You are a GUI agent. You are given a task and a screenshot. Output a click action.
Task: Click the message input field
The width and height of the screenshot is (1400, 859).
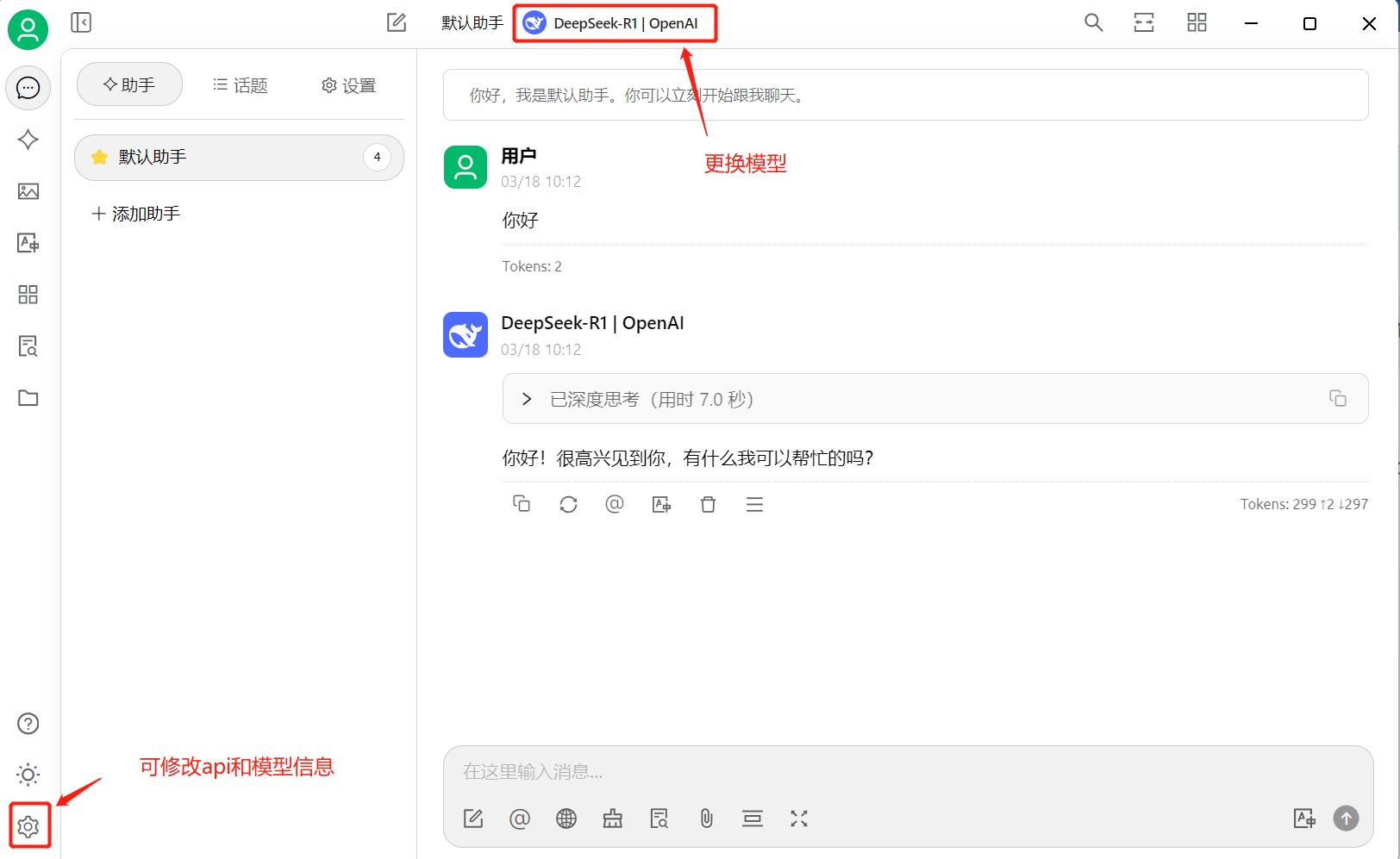[x=862, y=771]
